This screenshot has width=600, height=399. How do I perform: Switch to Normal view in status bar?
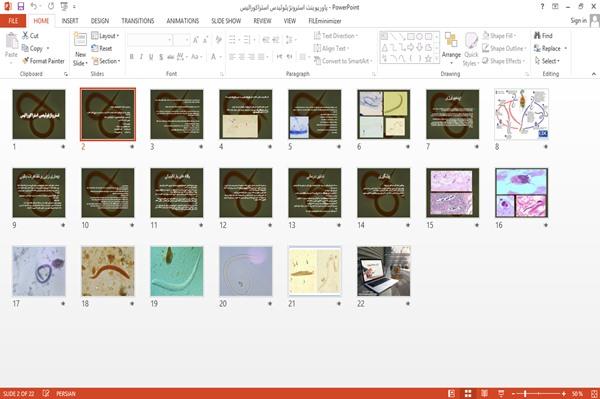pos(452,393)
